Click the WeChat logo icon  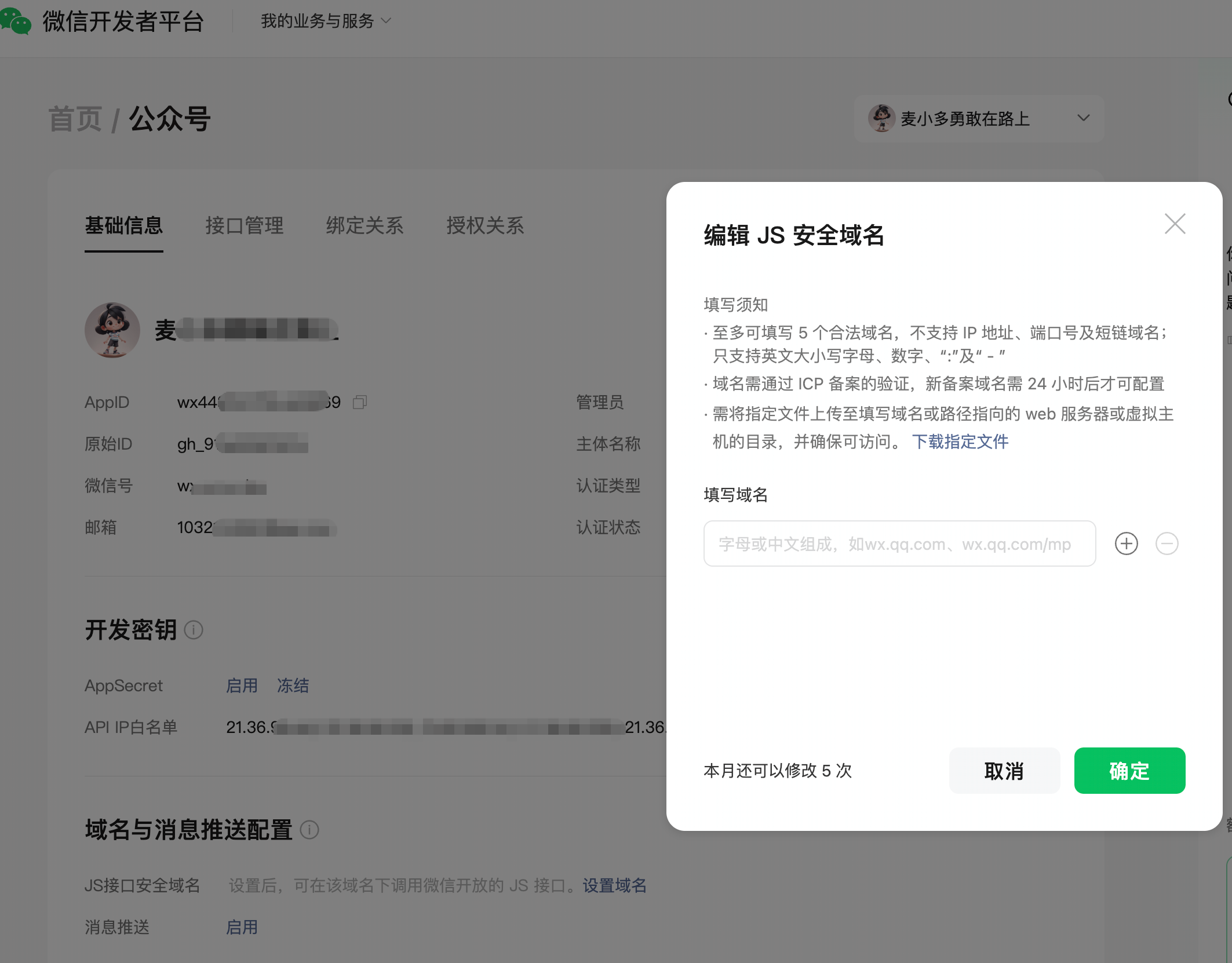[16, 21]
